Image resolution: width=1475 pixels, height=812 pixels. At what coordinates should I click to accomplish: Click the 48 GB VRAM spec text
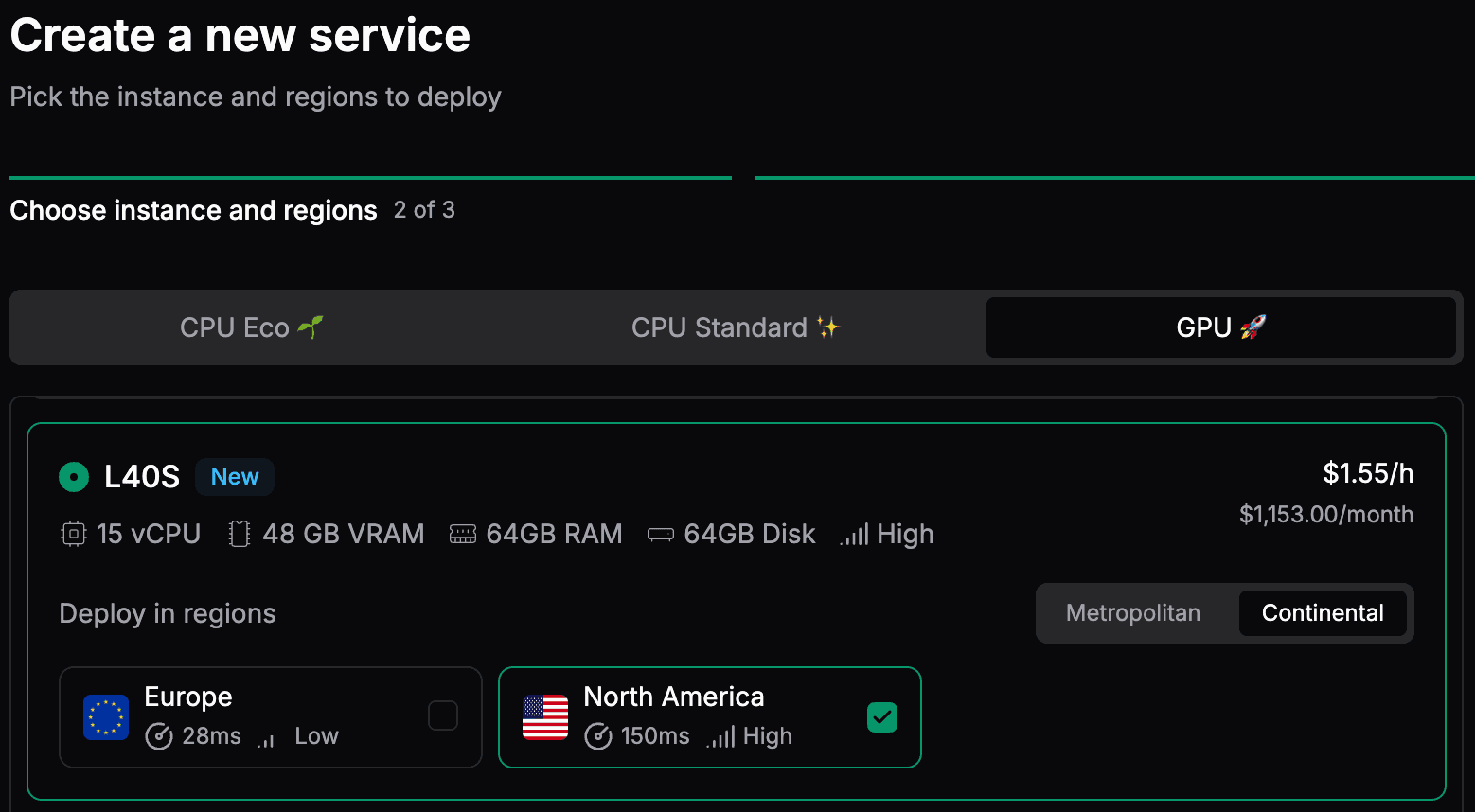click(x=344, y=534)
